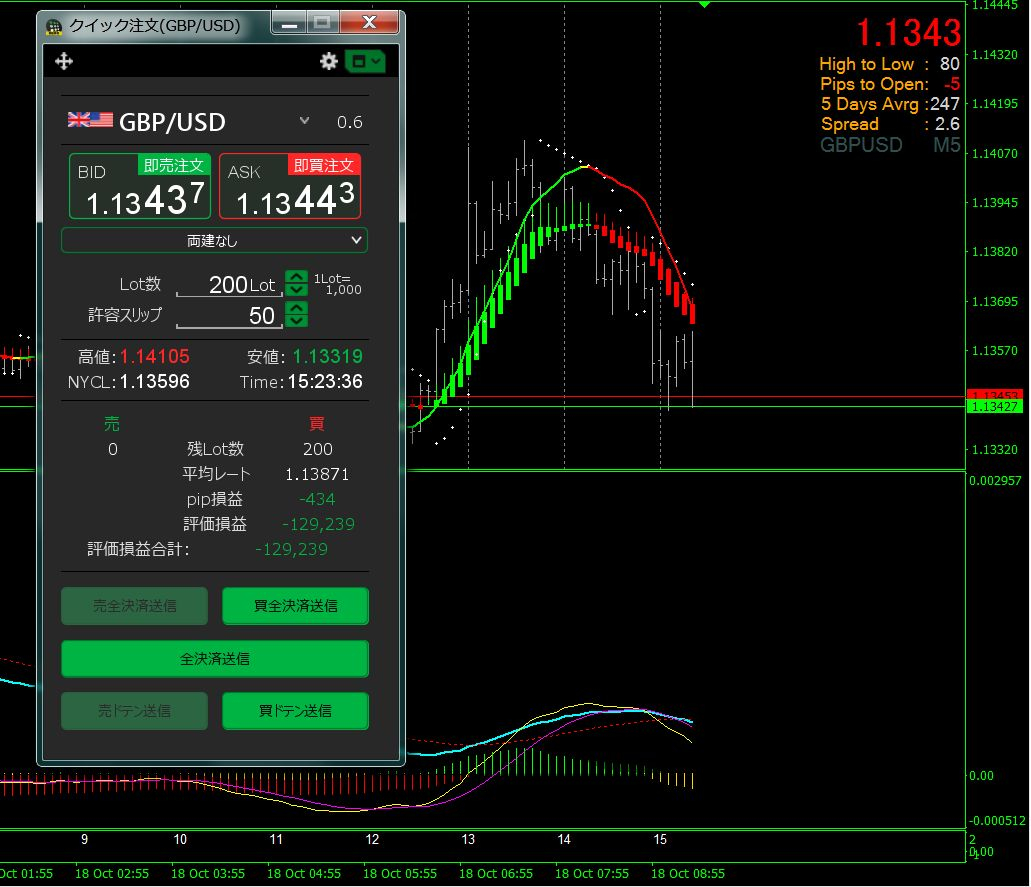Increase 許容スリップ with the up stepper
The width and height of the screenshot is (1031, 887).
(x=296, y=308)
